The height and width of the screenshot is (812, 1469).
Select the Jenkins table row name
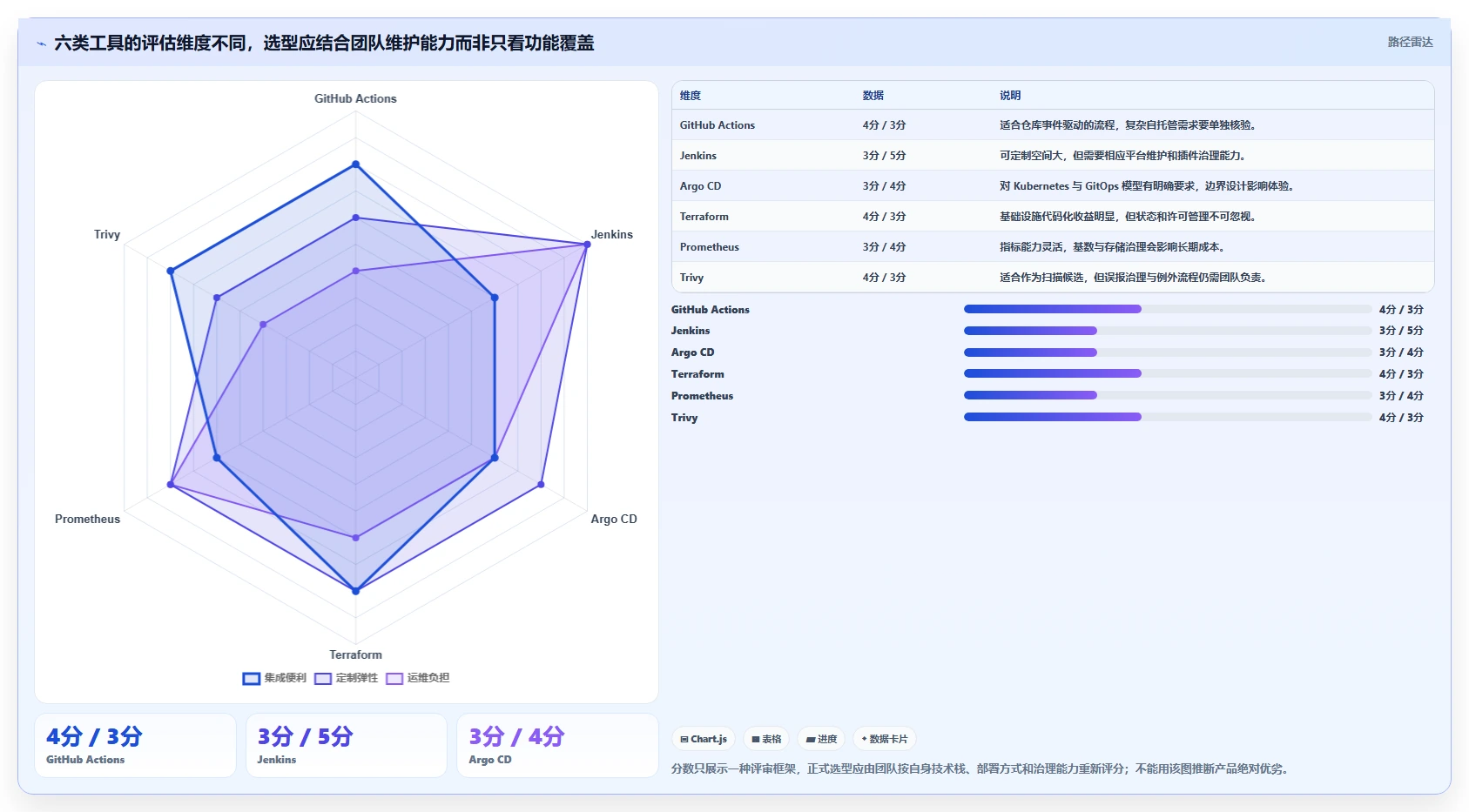[698, 156]
